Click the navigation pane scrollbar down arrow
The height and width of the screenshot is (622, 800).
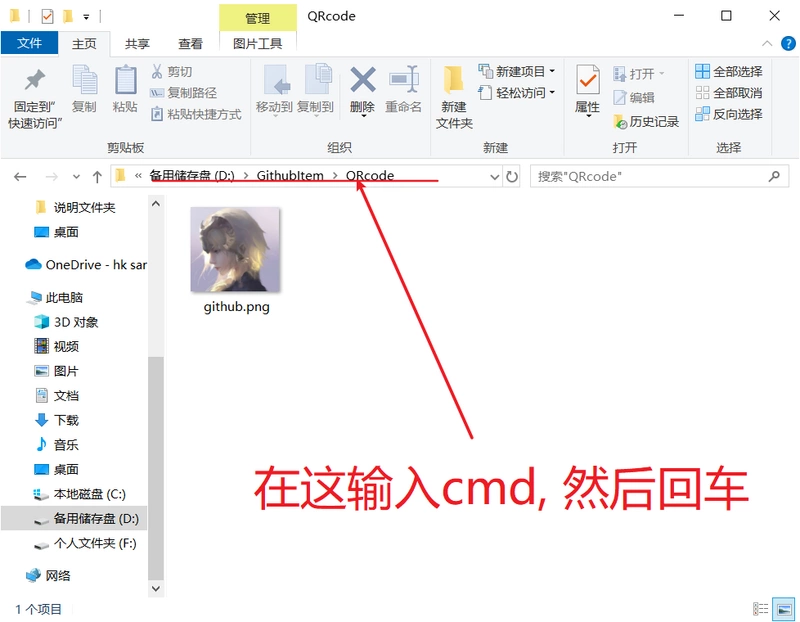pyautogui.click(x=156, y=588)
